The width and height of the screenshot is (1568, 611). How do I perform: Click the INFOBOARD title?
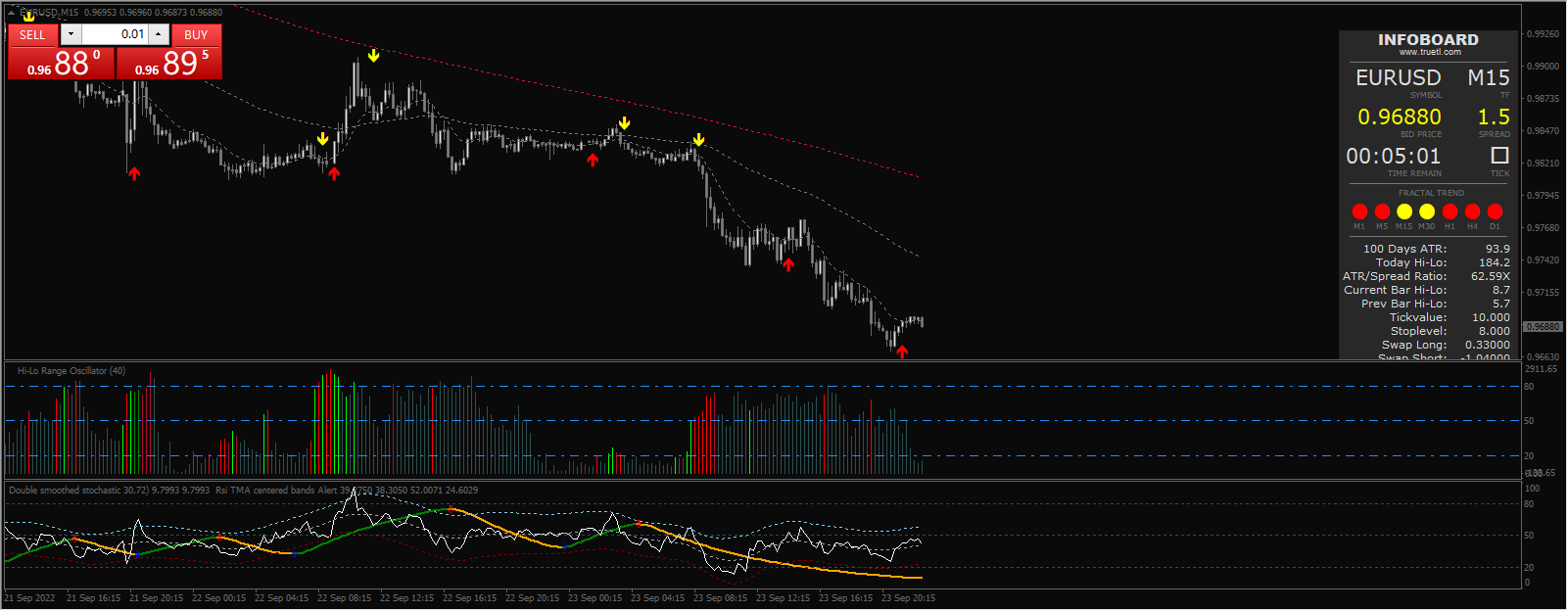[x=1428, y=40]
